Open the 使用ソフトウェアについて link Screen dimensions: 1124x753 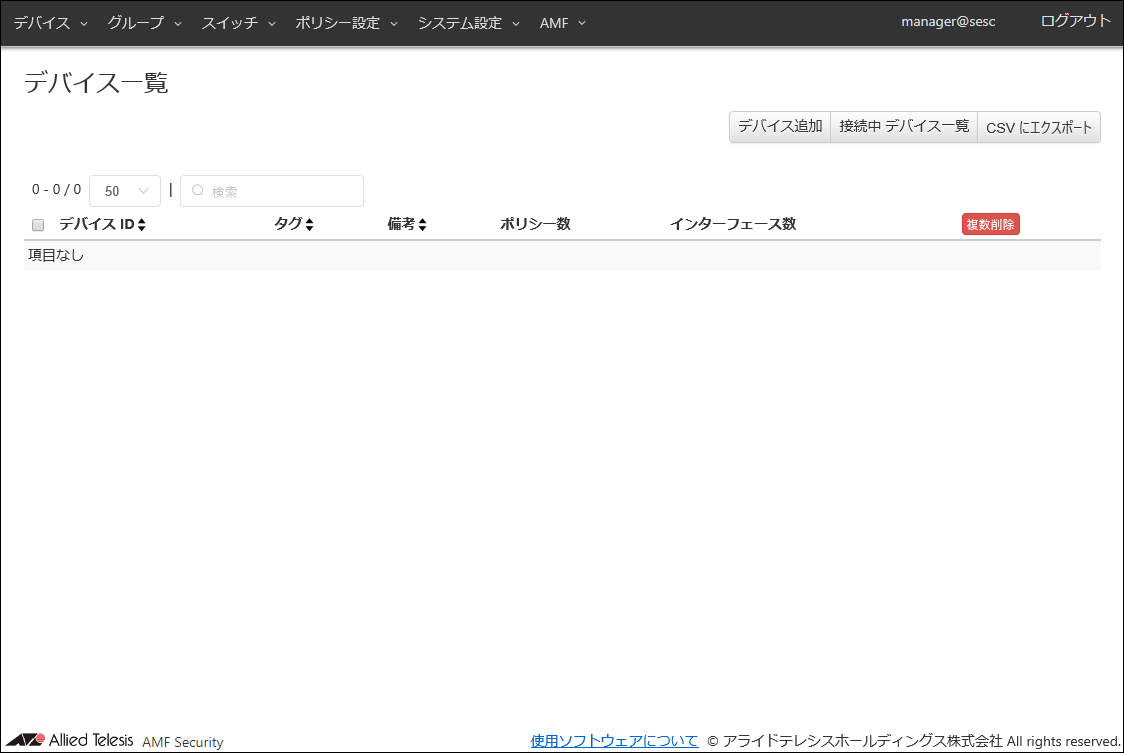tap(614, 741)
